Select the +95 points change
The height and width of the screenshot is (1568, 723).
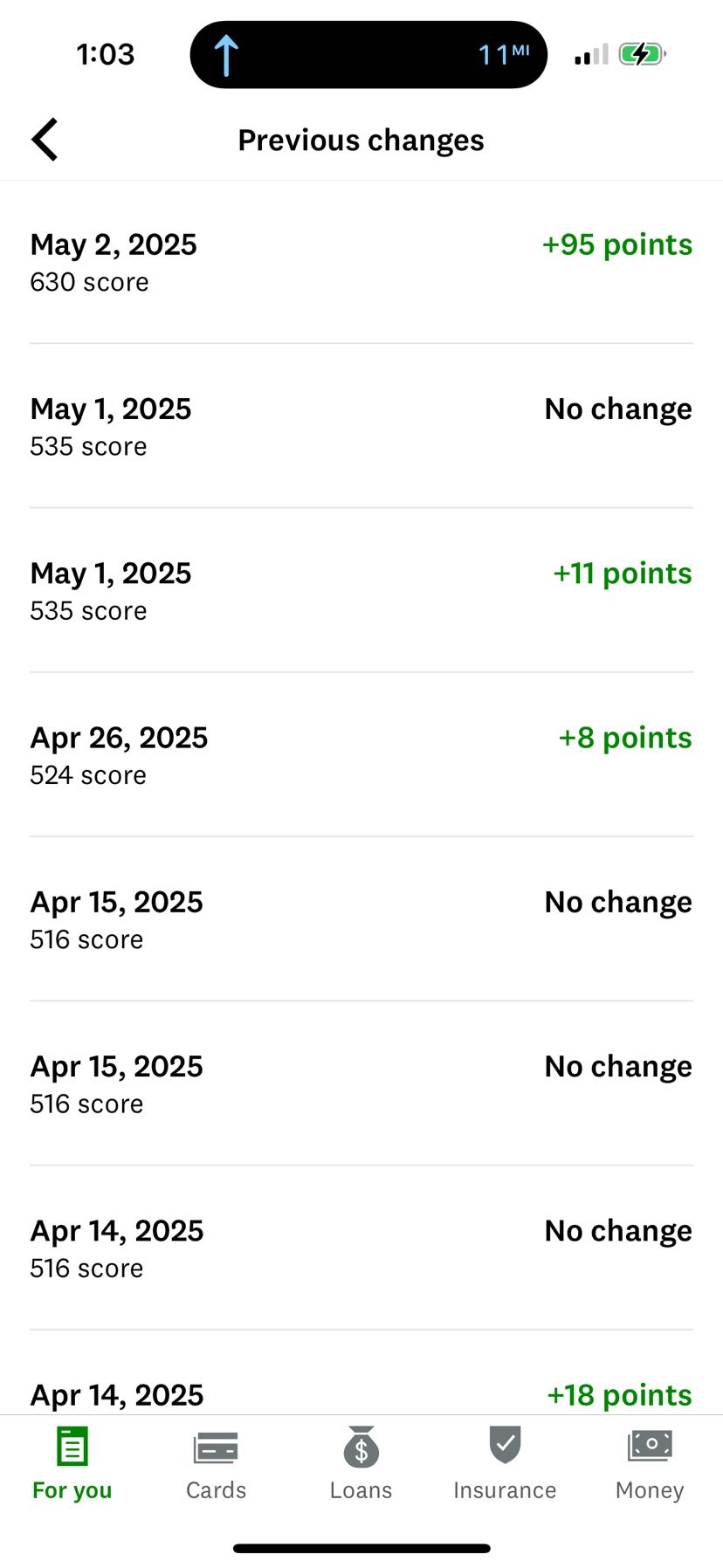click(616, 245)
